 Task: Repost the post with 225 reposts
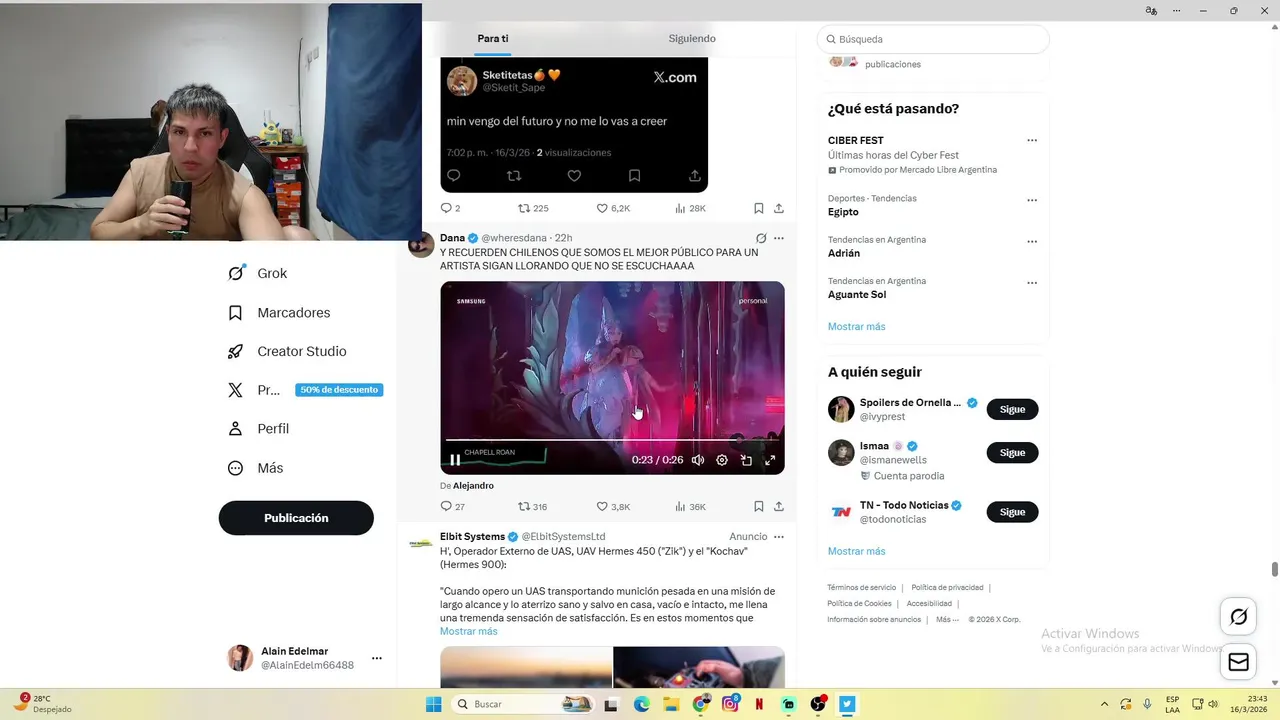pyautogui.click(x=532, y=208)
